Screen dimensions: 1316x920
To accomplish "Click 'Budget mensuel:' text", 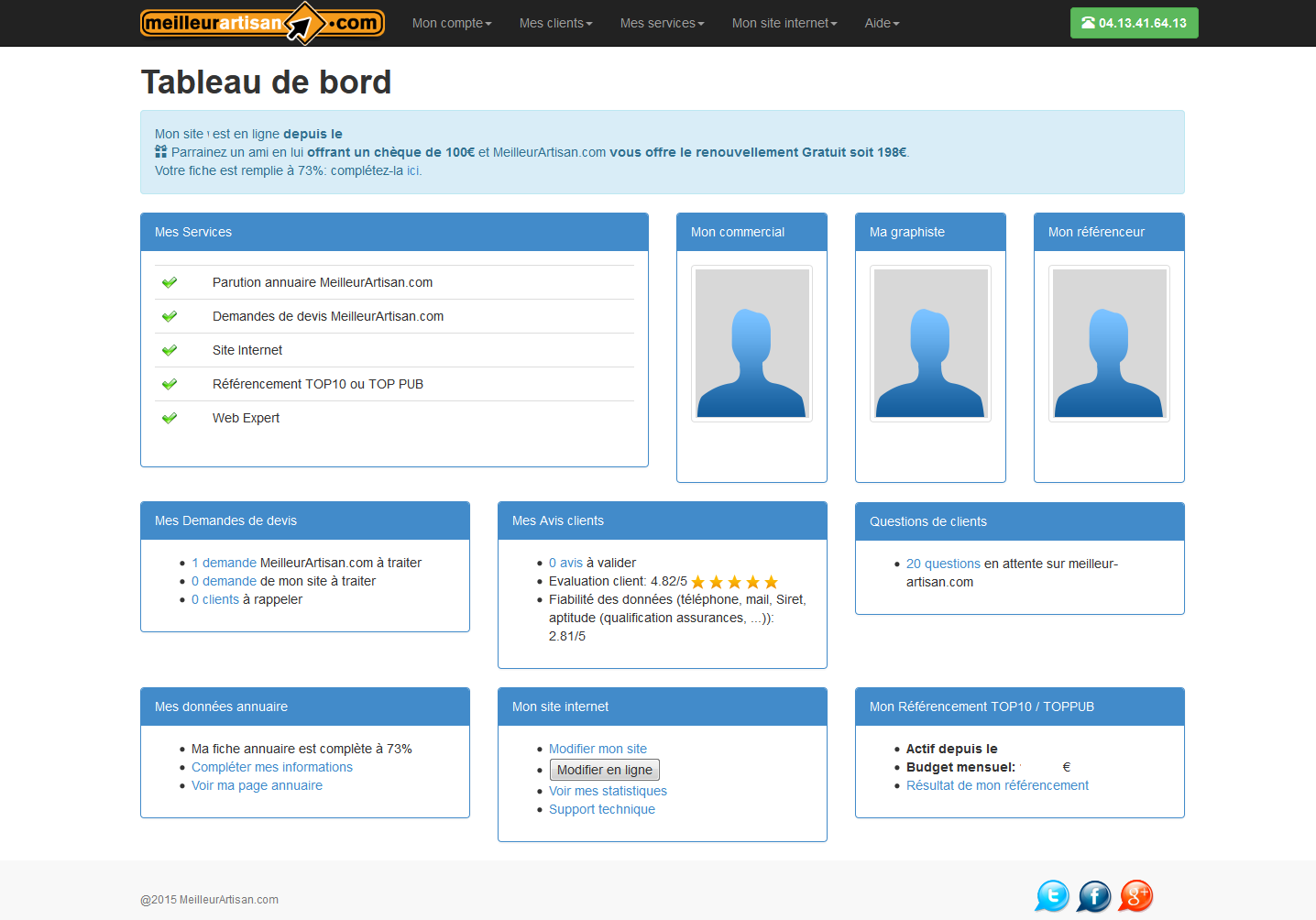I will (x=960, y=767).
